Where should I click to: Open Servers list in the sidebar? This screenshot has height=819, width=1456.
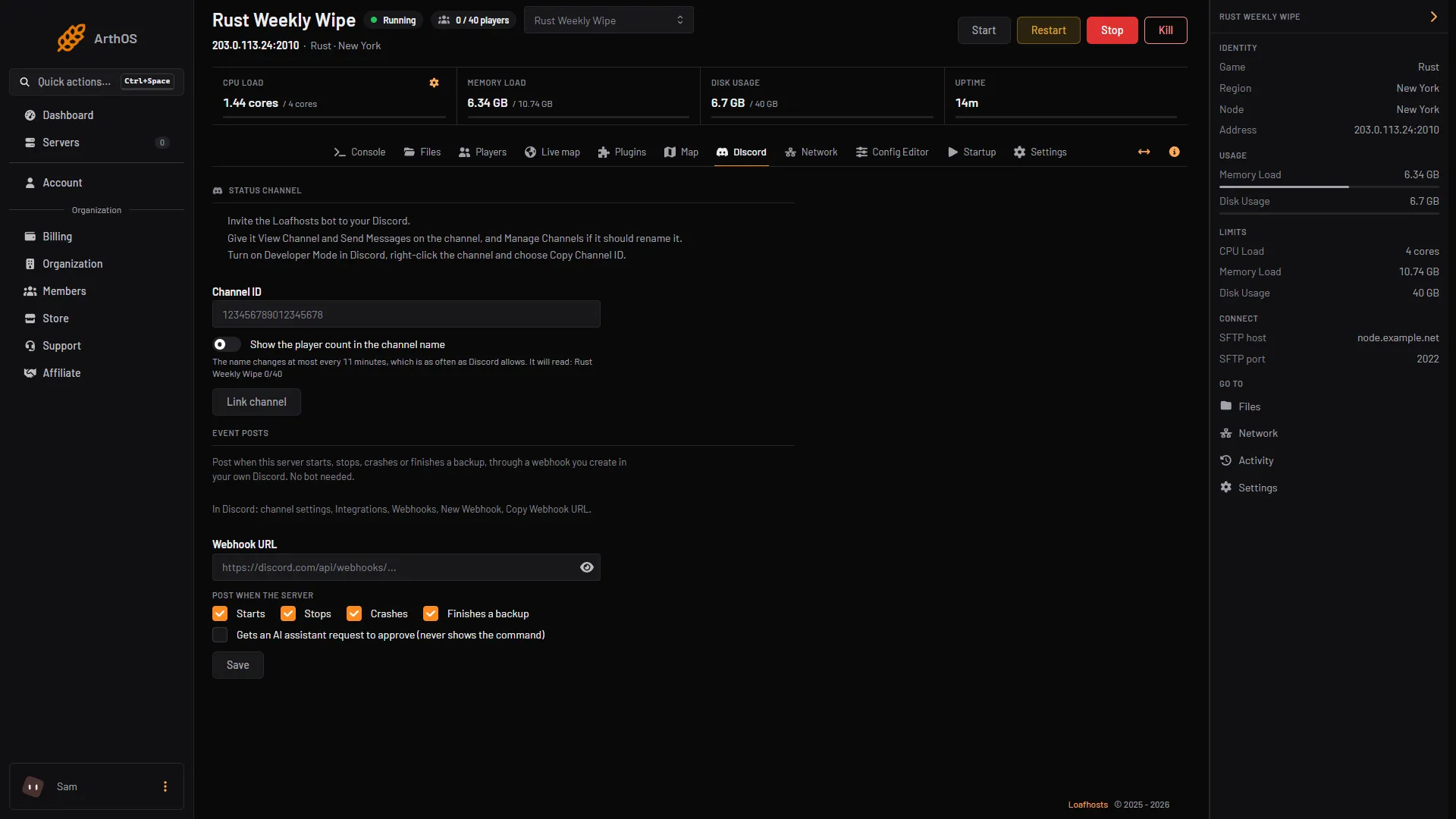[x=96, y=143]
